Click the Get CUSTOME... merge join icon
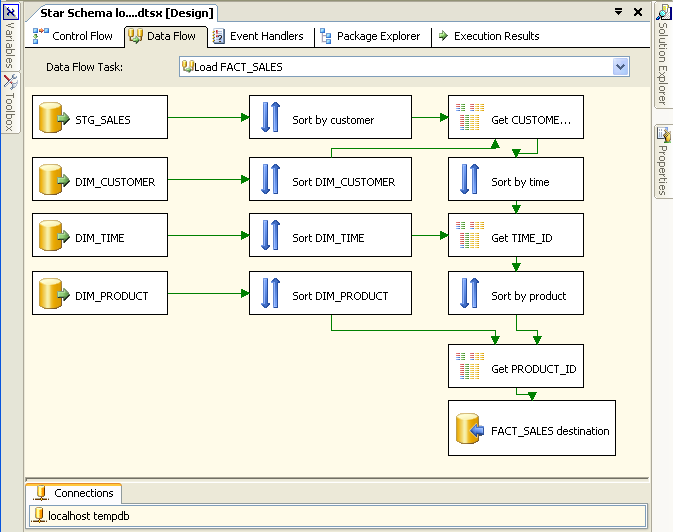The image size is (673, 532). click(470, 117)
